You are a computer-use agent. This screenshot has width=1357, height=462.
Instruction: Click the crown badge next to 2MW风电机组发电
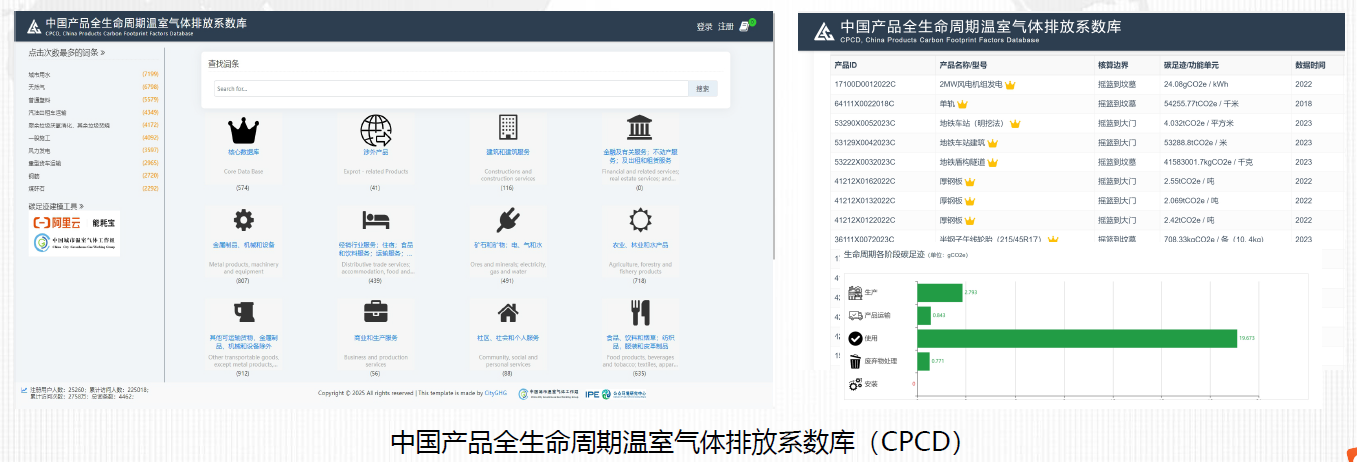(1010, 85)
